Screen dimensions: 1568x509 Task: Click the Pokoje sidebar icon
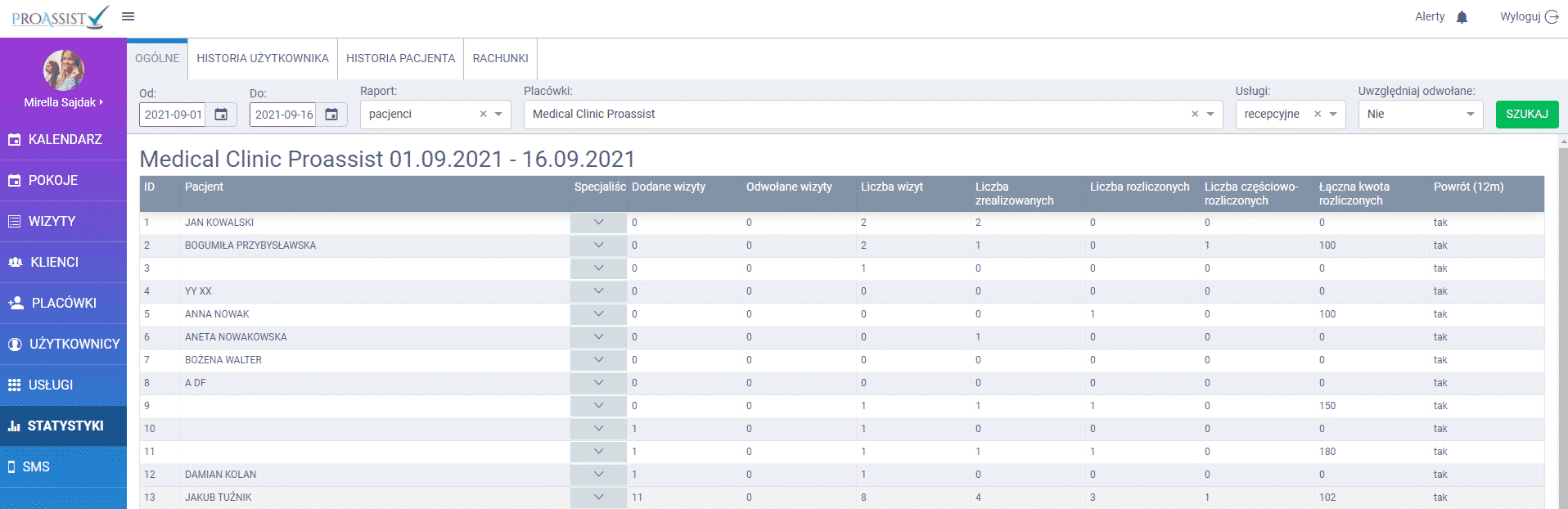click(x=14, y=181)
